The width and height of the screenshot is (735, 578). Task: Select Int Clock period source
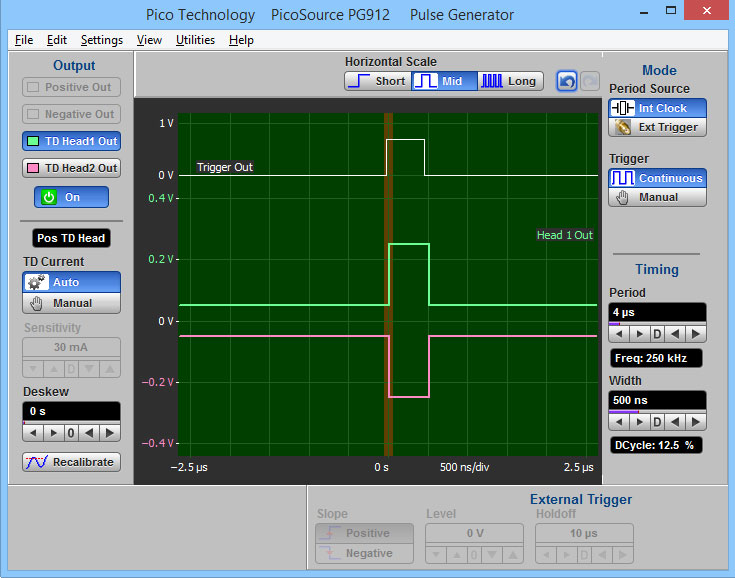click(x=657, y=108)
